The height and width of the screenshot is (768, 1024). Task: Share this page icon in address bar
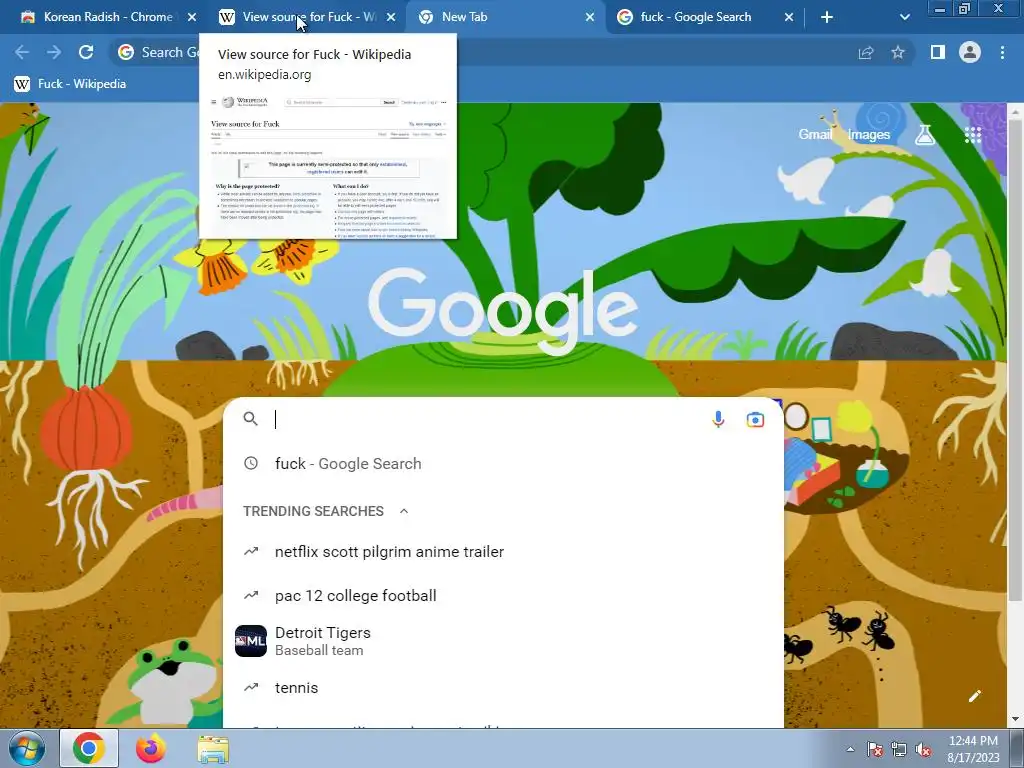coord(866,52)
